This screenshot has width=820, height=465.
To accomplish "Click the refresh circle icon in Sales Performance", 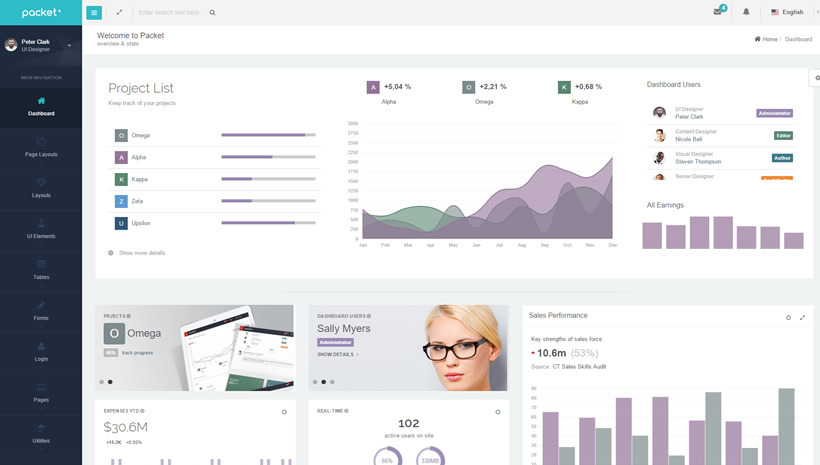I will (788, 318).
